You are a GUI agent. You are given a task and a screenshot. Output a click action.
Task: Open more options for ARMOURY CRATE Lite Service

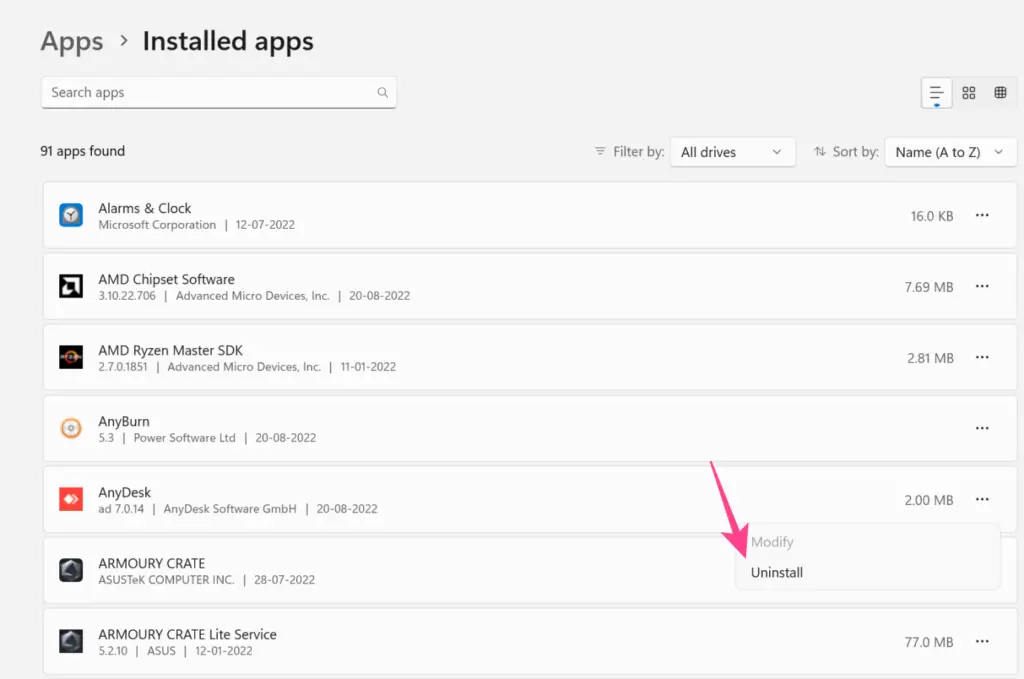[982, 642]
